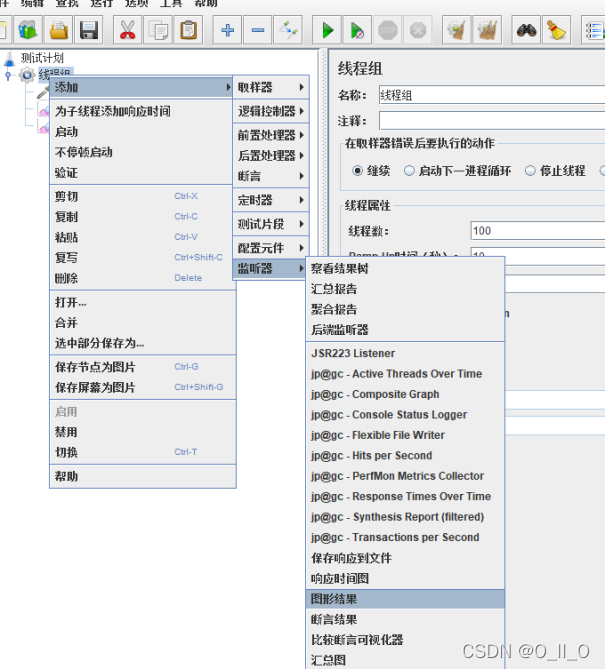The width and height of the screenshot is (605, 670).
Task: Expand all nodes with plus icon
Action: [x=227, y=30]
